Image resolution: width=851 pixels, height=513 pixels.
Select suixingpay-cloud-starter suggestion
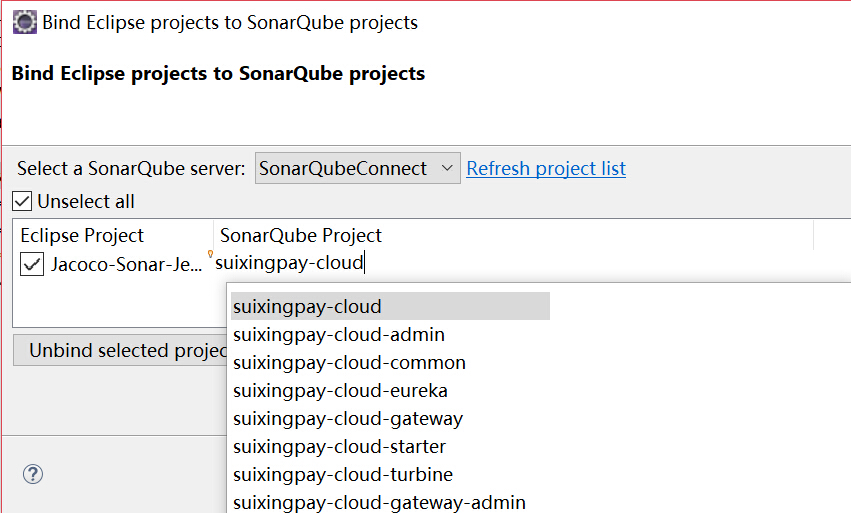tap(339, 446)
